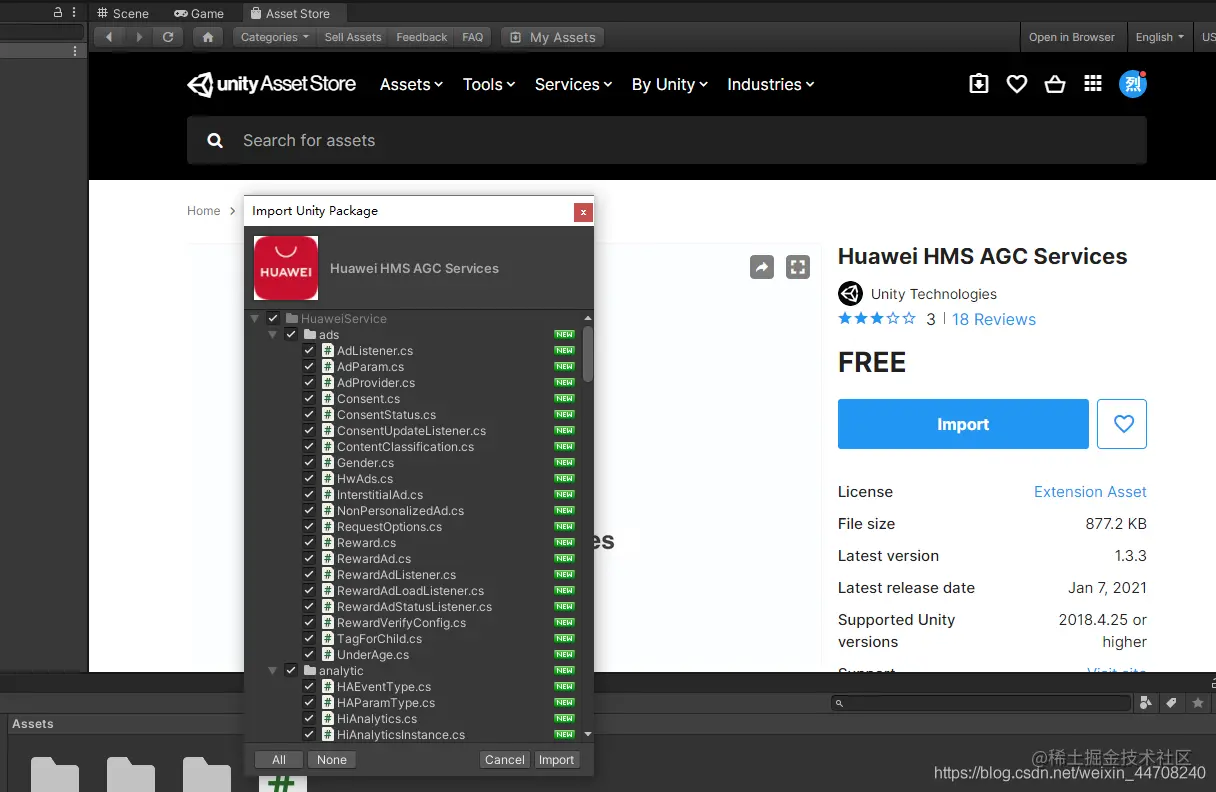Reload the Asset Store page
Viewport: 1216px width, 792px height.
point(168,37)
